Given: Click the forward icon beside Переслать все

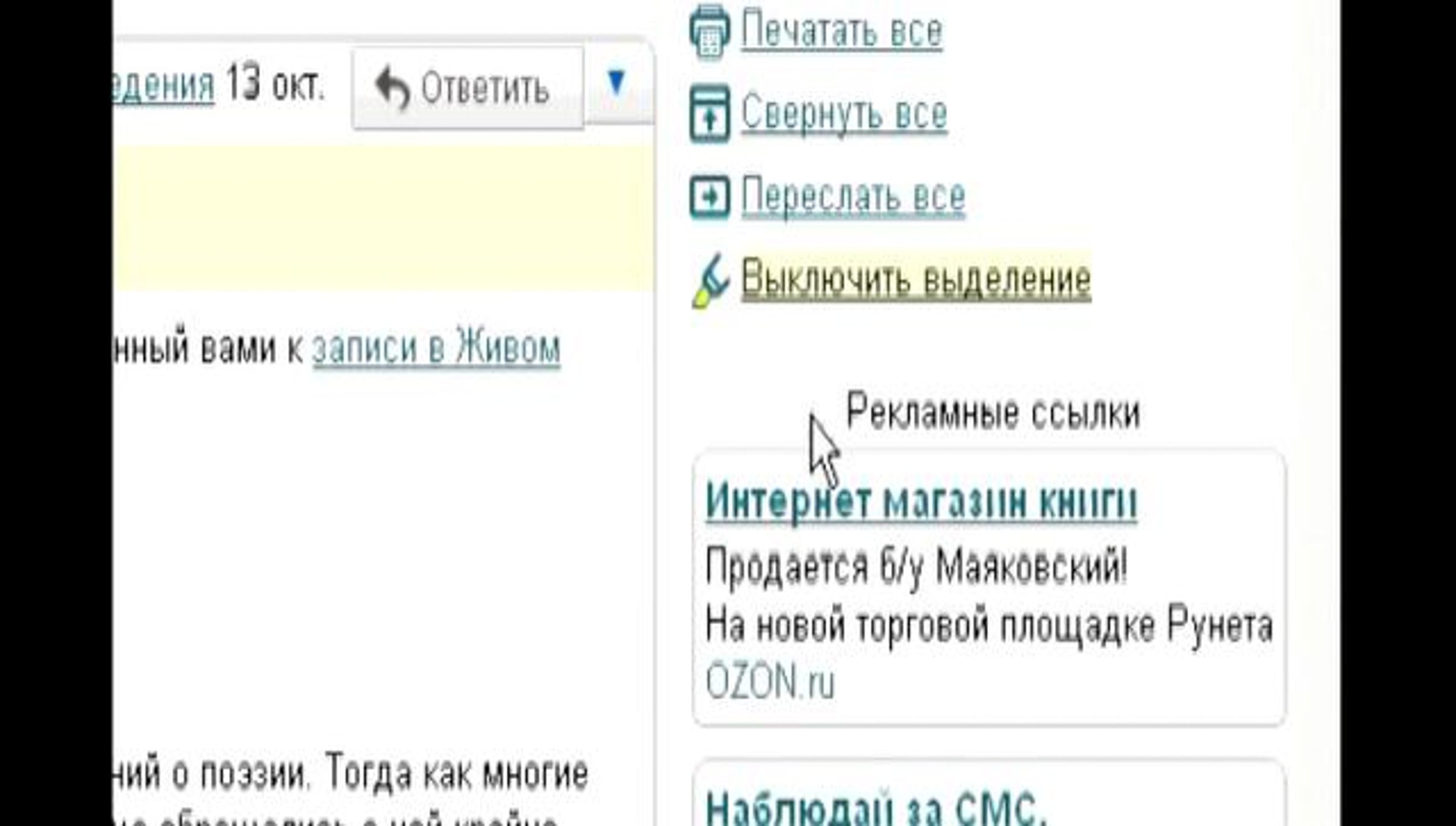Looking at the screenshot, I should [x=710, y=196].
